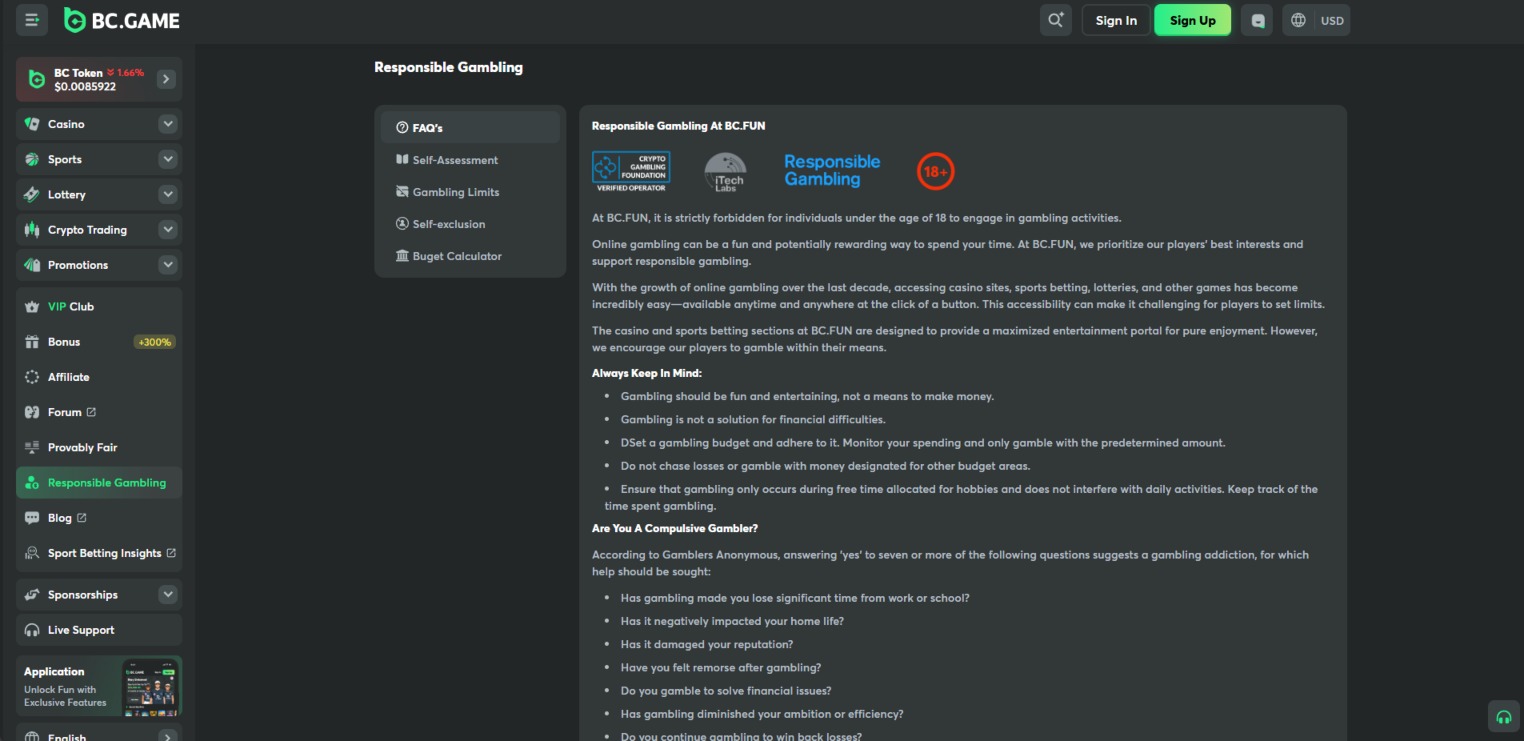Open Responsible Gambling in the sidebar
This screenshot has width=1524, height=741.
pos(99,483)
